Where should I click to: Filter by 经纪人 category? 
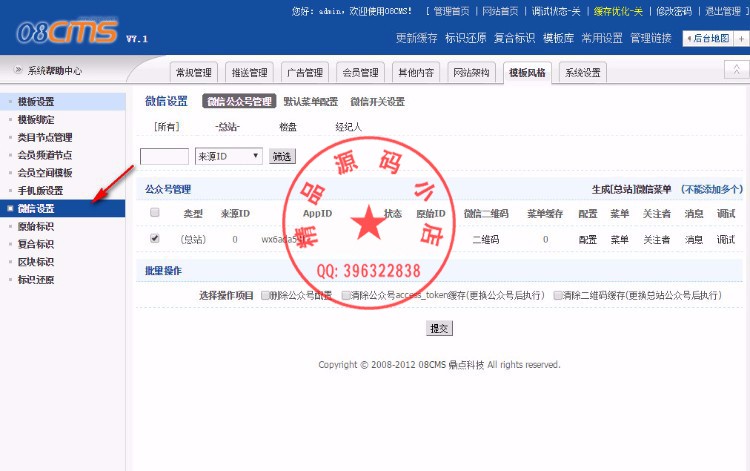pos(348,127)
